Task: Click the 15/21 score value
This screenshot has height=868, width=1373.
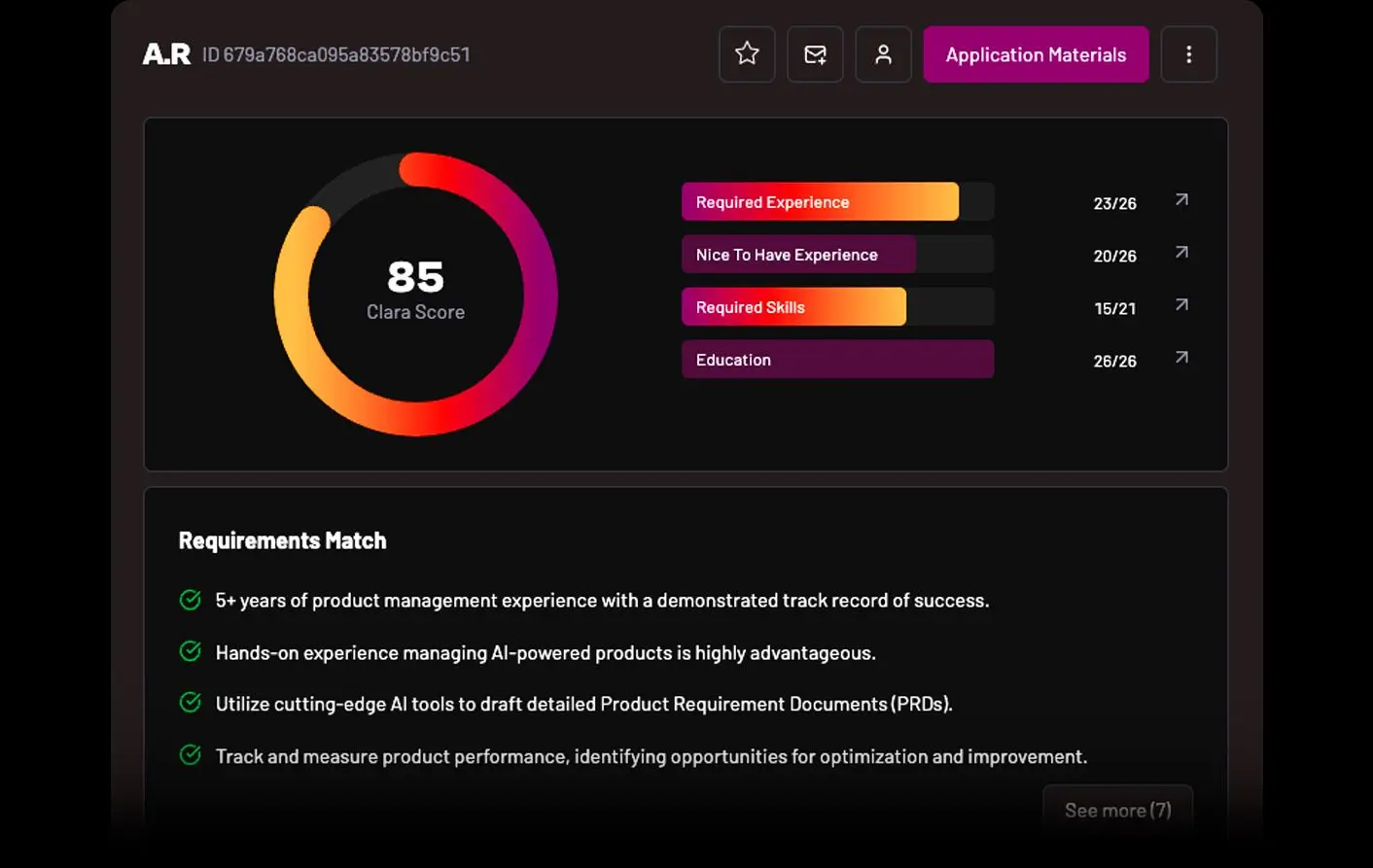Action: 1114,308
